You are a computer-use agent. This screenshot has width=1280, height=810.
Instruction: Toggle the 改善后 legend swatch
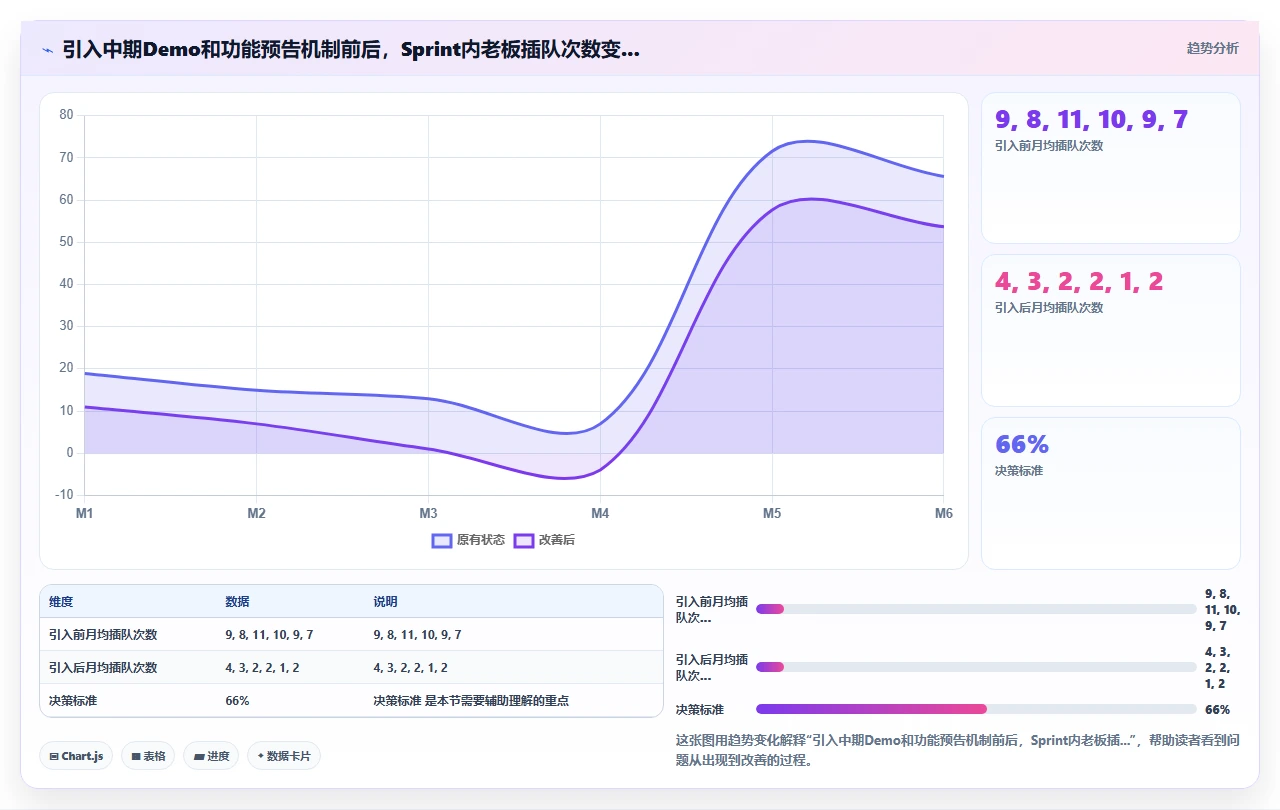tap(524, 540)
